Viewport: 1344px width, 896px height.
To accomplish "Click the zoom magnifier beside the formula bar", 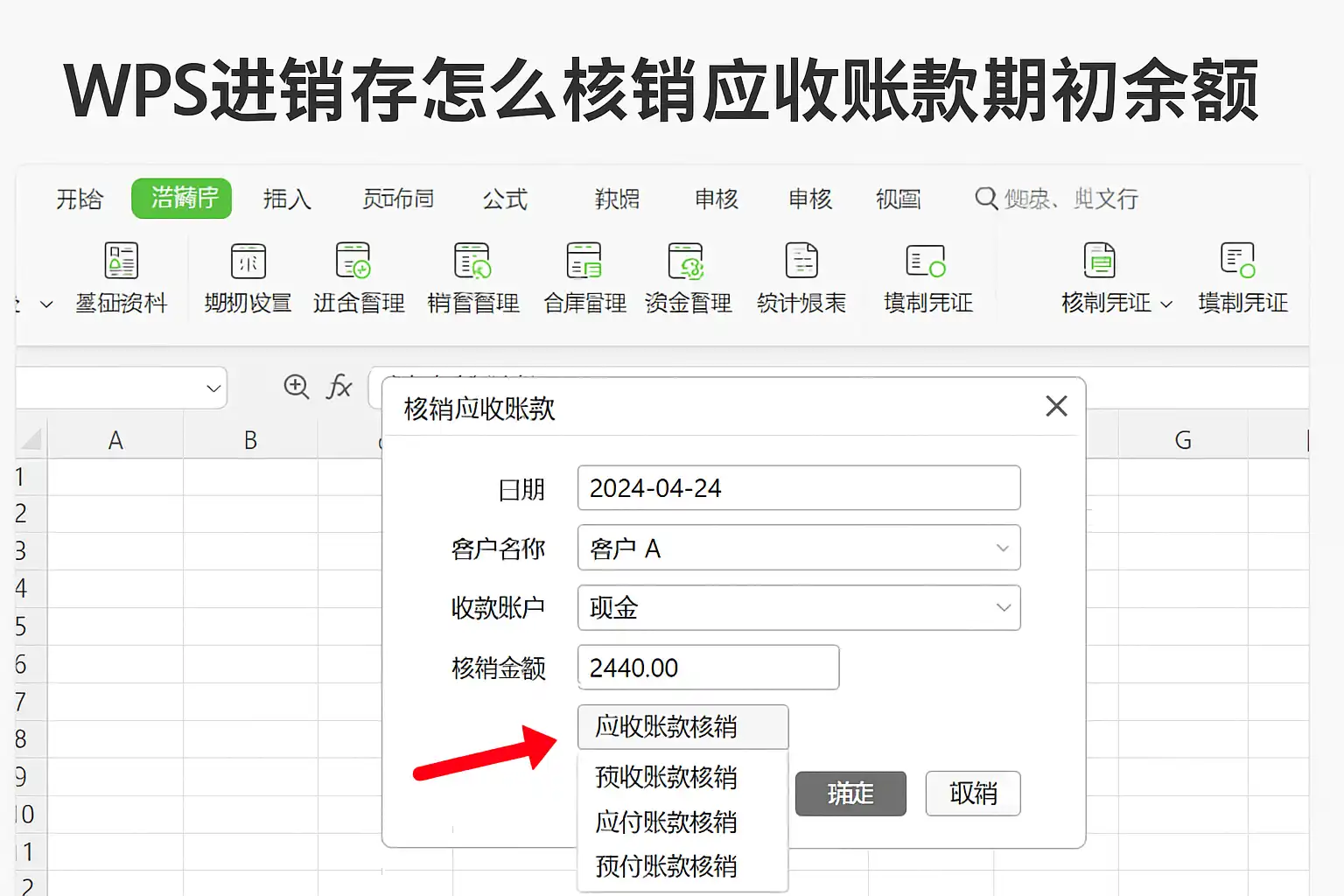I will click(297, 387).
